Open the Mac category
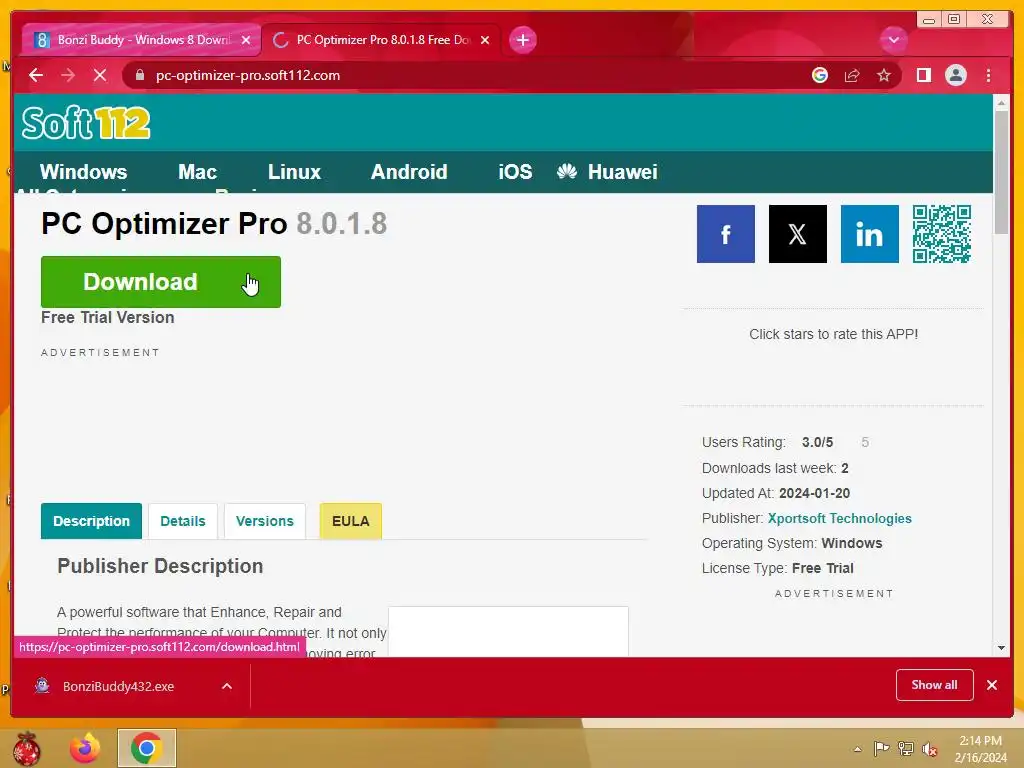Image resolution: width=1024 pixels, height=768 pixels. 197,172
